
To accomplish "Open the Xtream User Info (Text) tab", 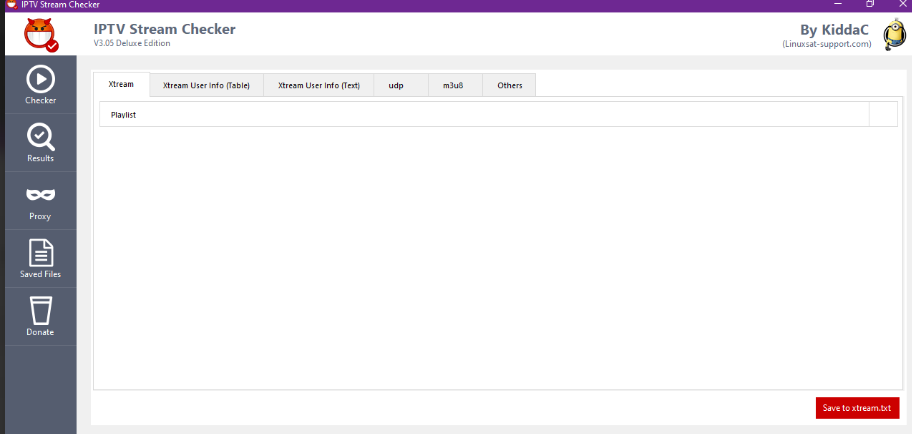I will (318, 85).
